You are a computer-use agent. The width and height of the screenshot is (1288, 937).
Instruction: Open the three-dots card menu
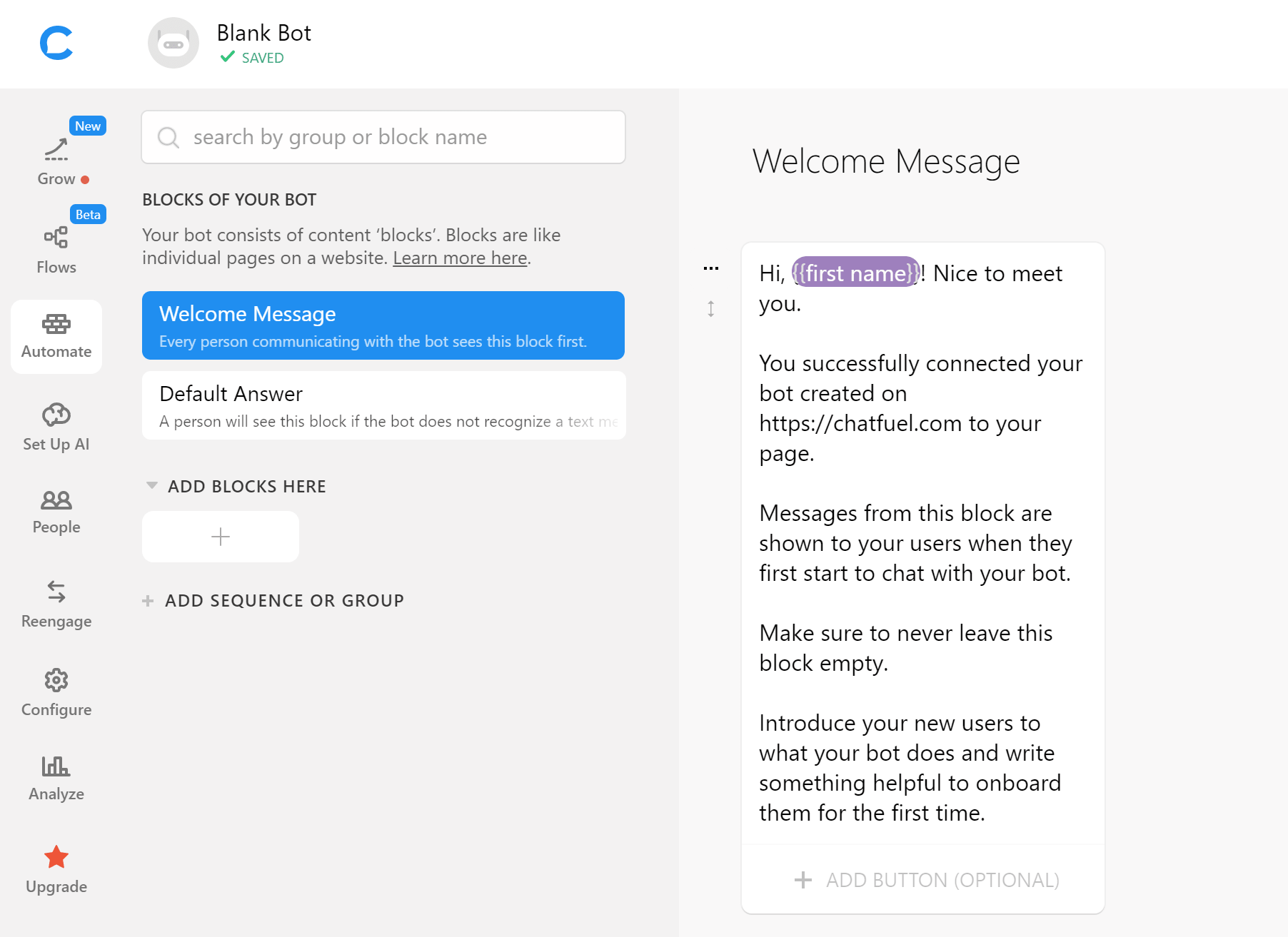[x=711, y=268]
